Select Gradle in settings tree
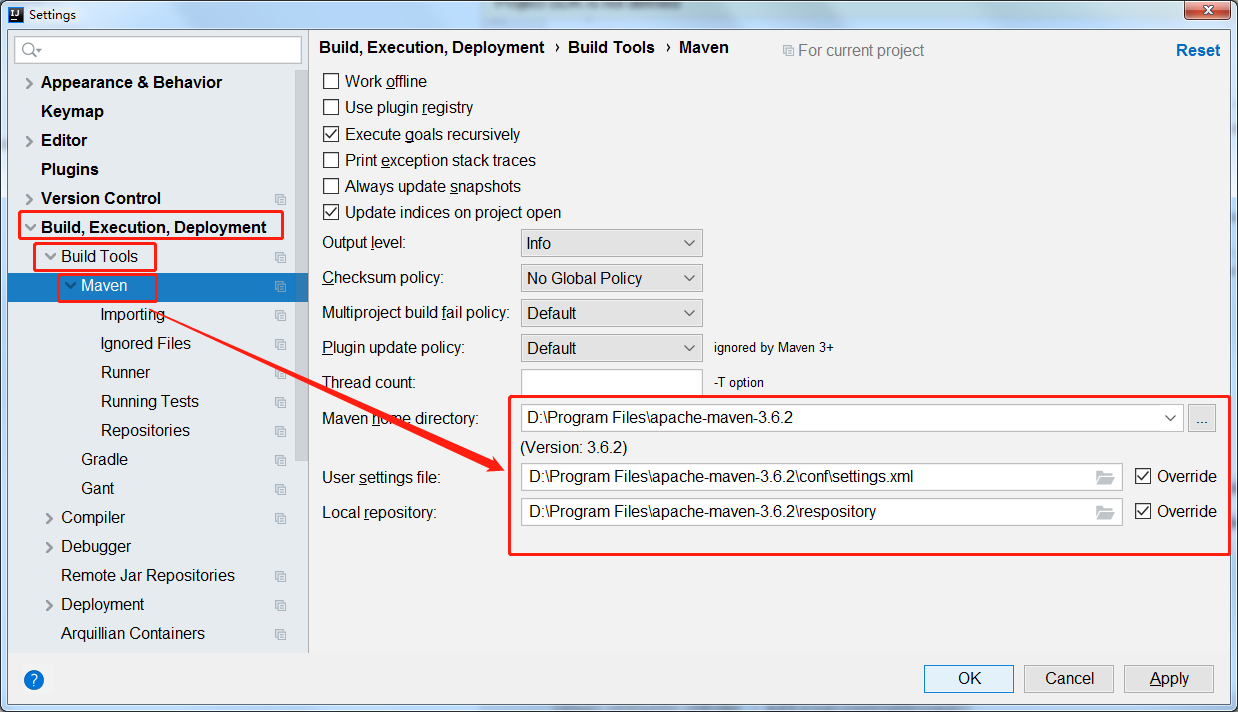1238x712 pixels. (x=104, y=460)
